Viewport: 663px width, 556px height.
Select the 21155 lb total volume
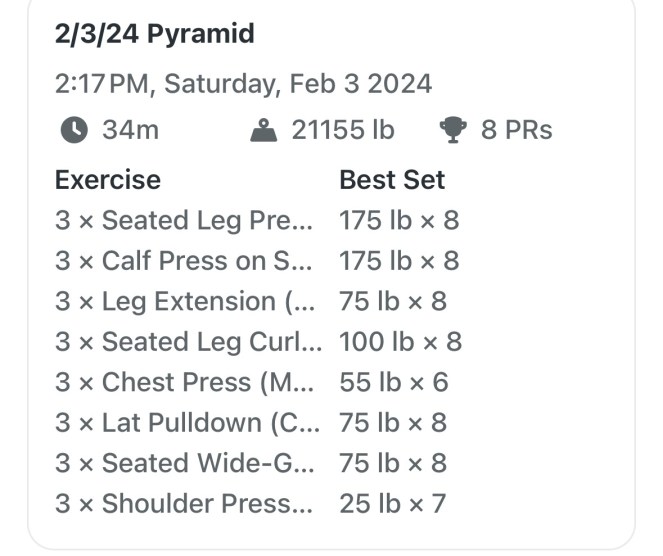click(x=342, y=130)
